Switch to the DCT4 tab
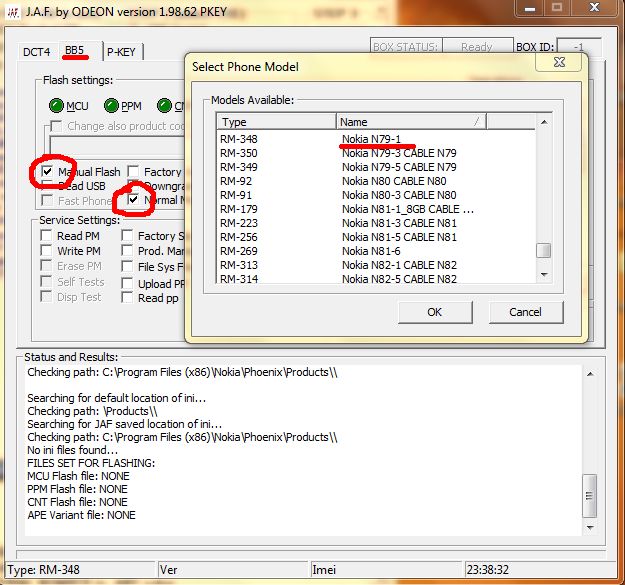 tap(36, 51)
